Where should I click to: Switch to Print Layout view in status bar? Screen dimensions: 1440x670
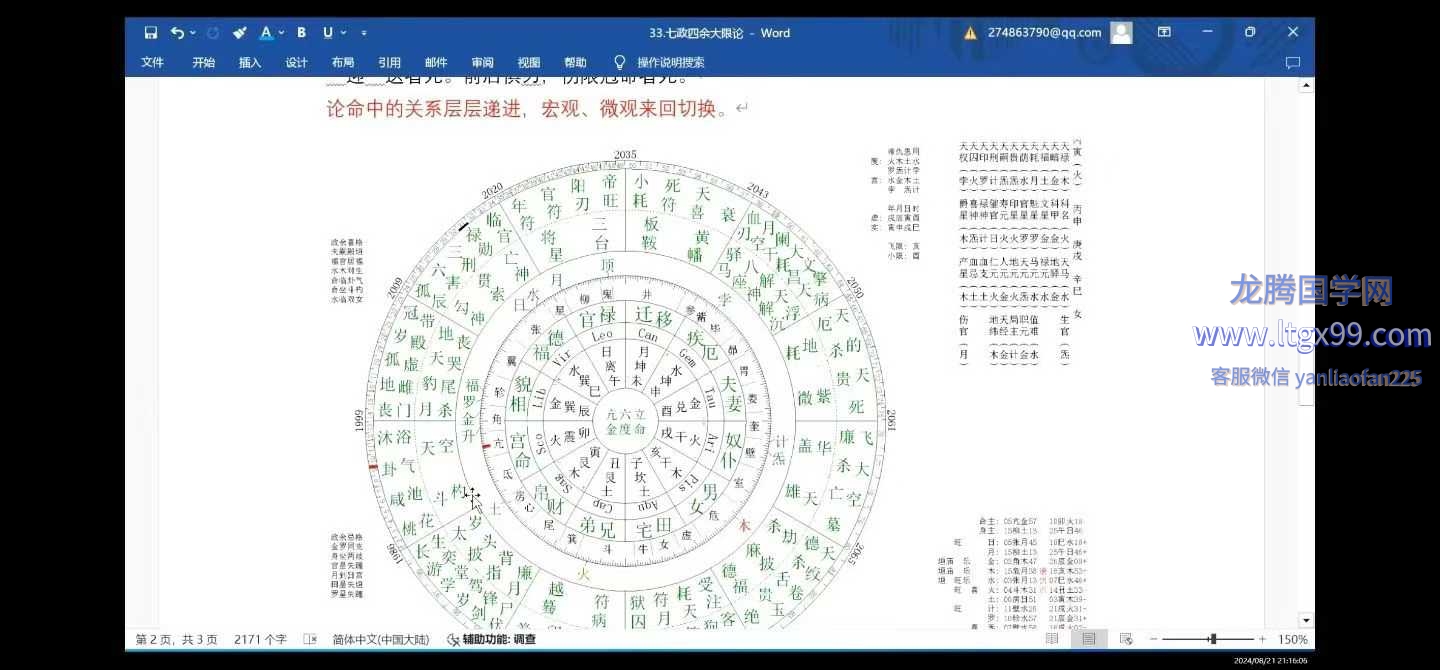pos(1089,639)
